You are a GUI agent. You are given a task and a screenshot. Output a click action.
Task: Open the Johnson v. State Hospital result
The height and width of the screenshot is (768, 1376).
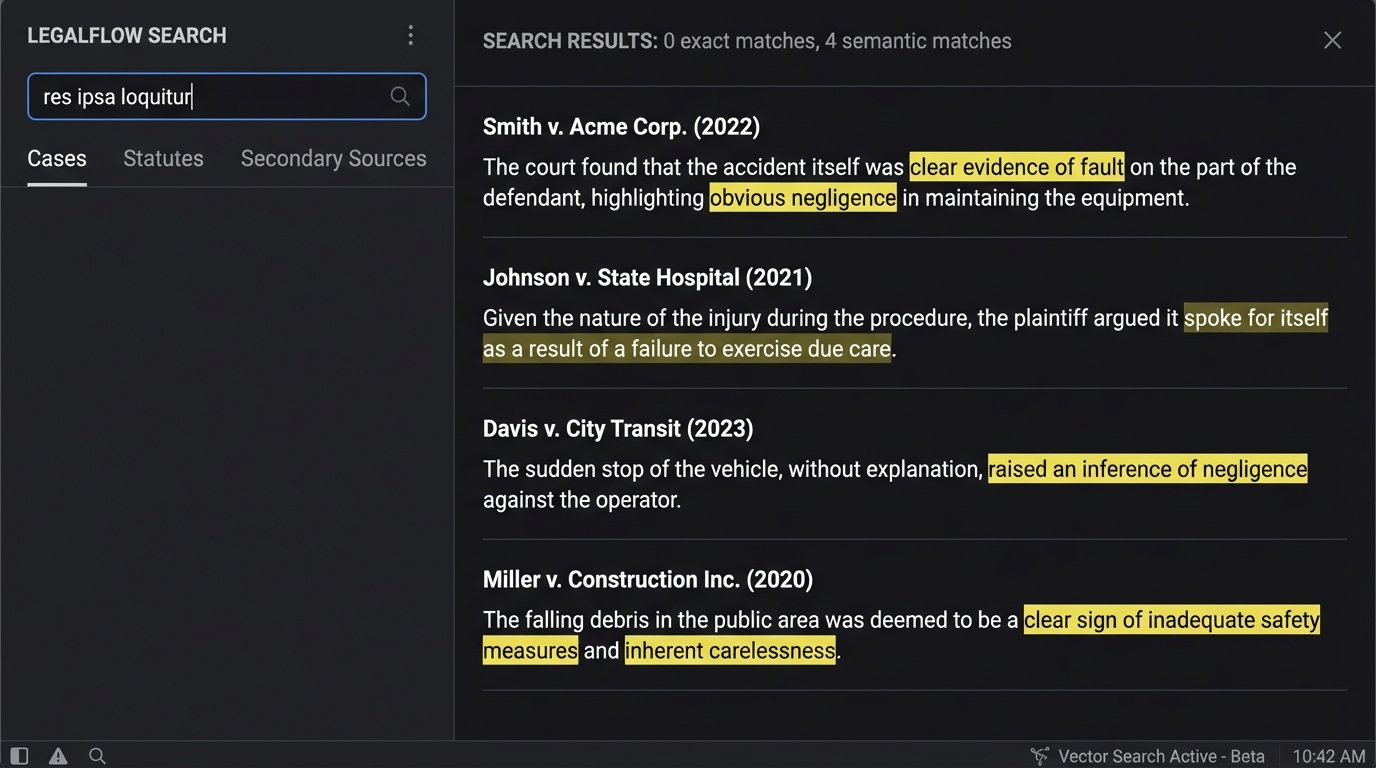click(647, 278)
